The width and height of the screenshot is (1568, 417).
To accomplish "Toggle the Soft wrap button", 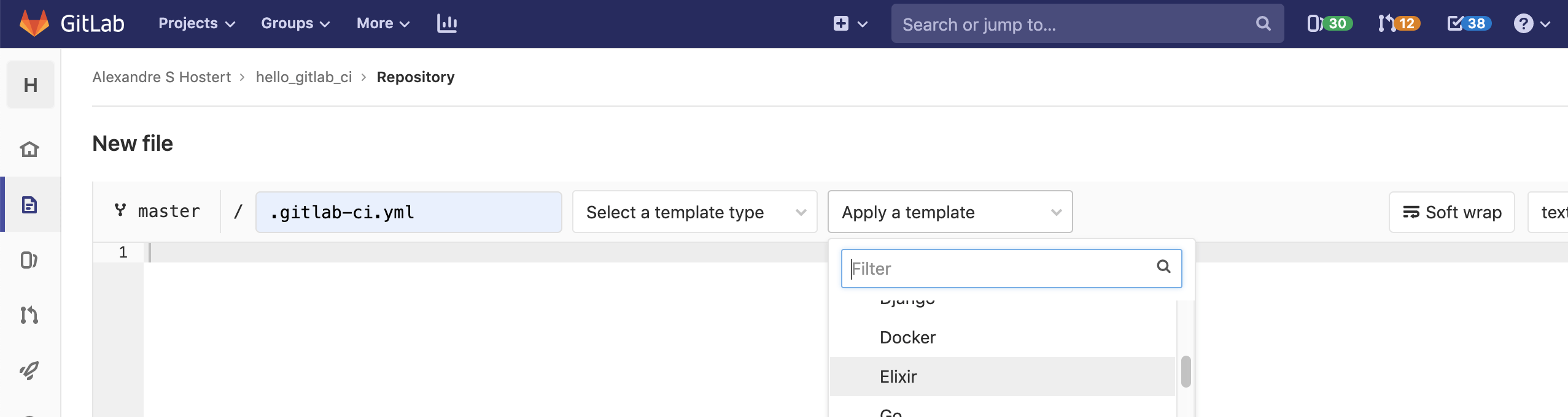I will click(1451, 212).
